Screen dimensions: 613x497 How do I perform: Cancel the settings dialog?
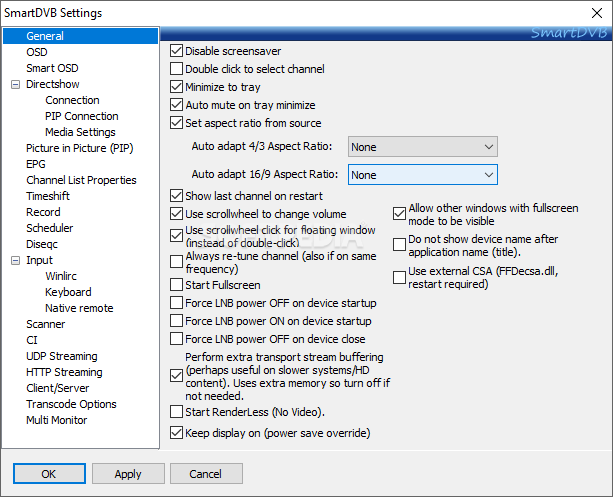206,474
